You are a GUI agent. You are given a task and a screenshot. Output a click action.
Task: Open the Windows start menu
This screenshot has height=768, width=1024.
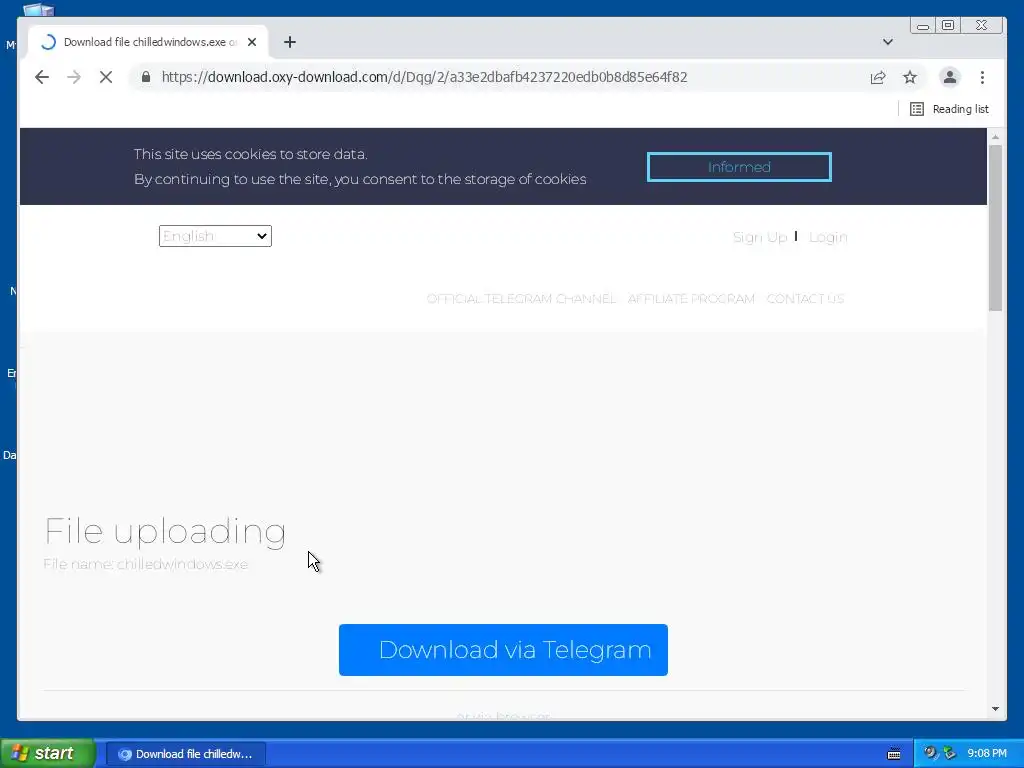coord(47,753)
